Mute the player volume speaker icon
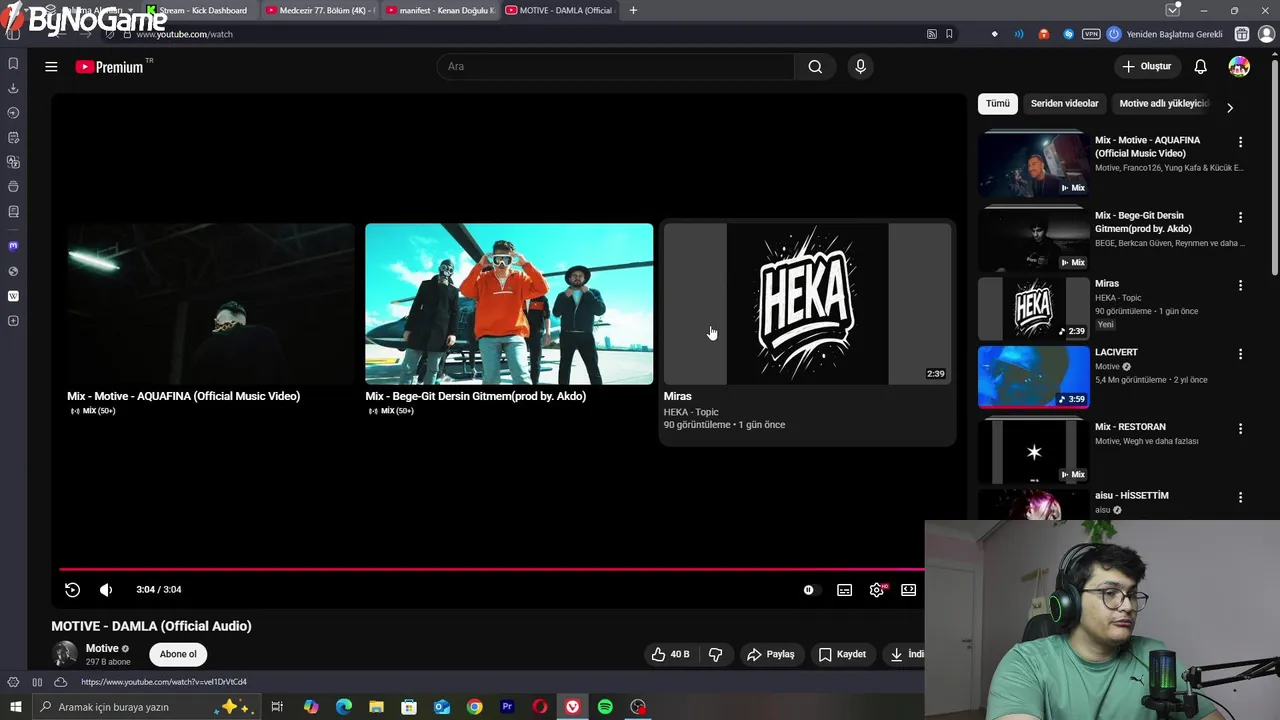The width and height of the screenshot is (1280, 720). (x=106, y=590)
